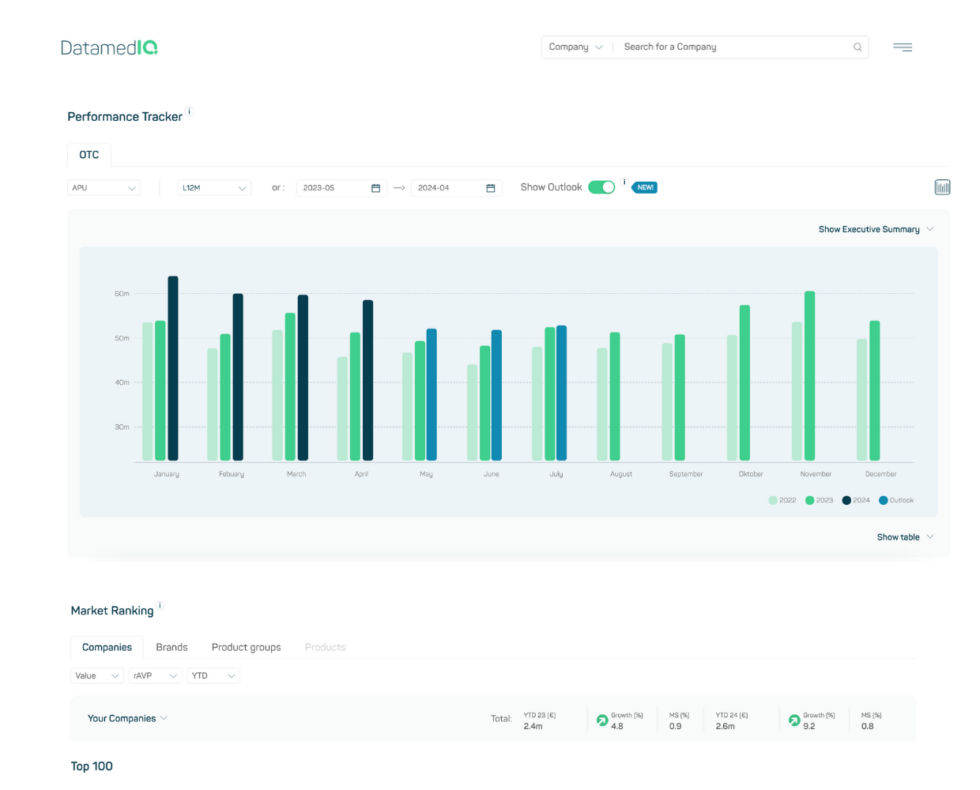The width and height of the screenshot is (980, 790).
Task: Click the search magnifier icon
Action: pyautogui.click(x=858, y=47)
